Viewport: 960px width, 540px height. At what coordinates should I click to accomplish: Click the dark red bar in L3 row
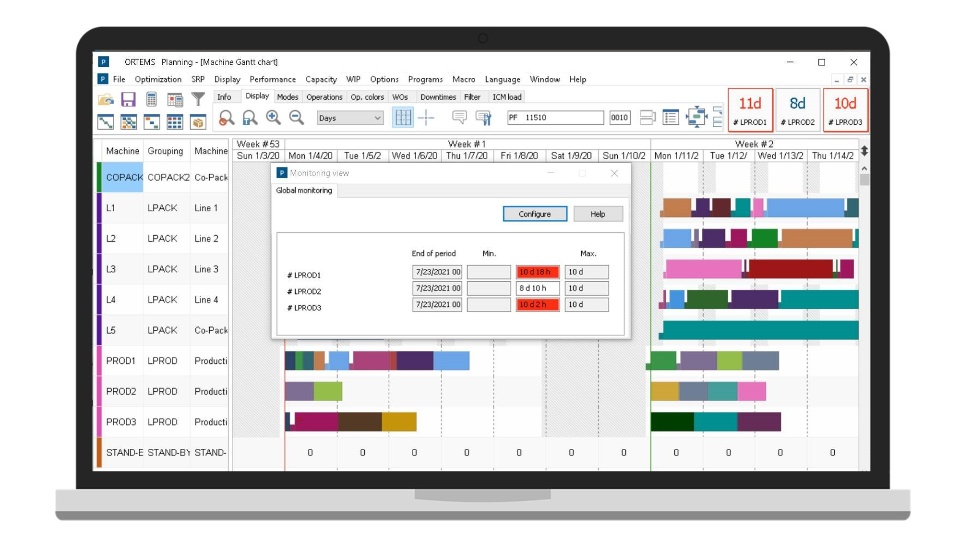[790, 269]
